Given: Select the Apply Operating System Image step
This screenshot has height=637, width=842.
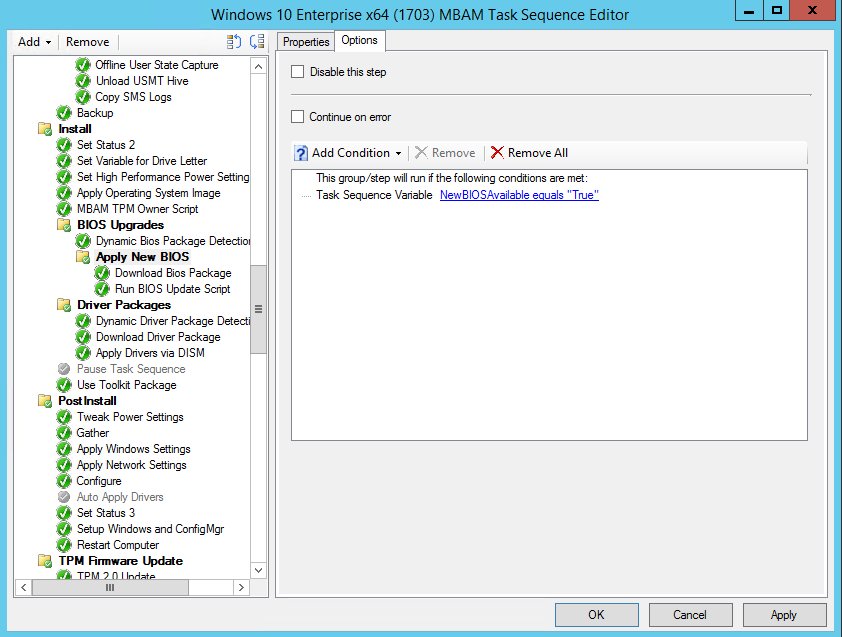Looking at the screenshot, I should point(148,193).
